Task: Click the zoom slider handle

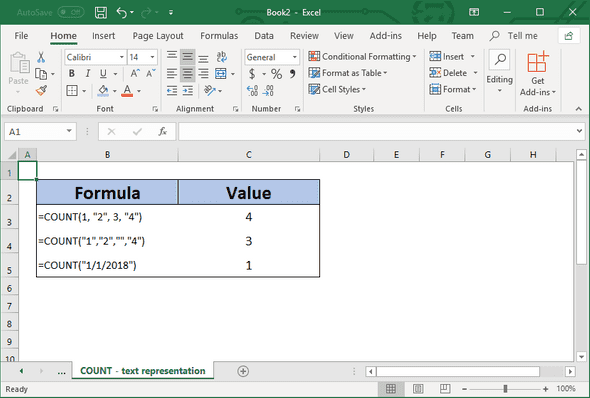Action: [x=505, y=389]
